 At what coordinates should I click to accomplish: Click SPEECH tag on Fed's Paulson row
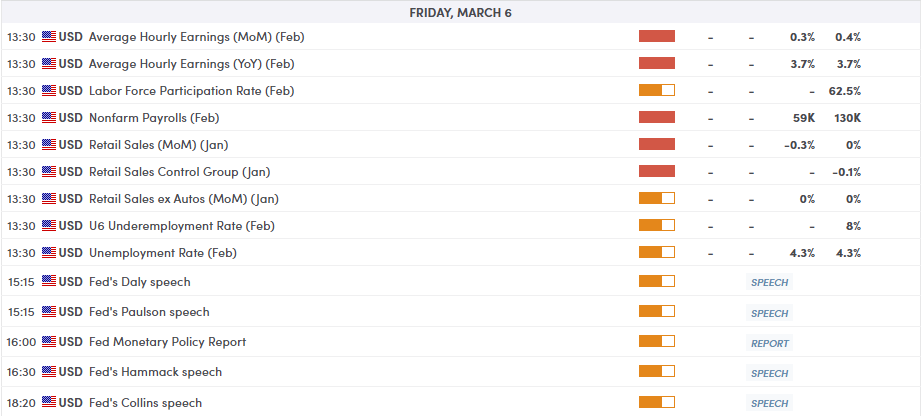[770, 313]
